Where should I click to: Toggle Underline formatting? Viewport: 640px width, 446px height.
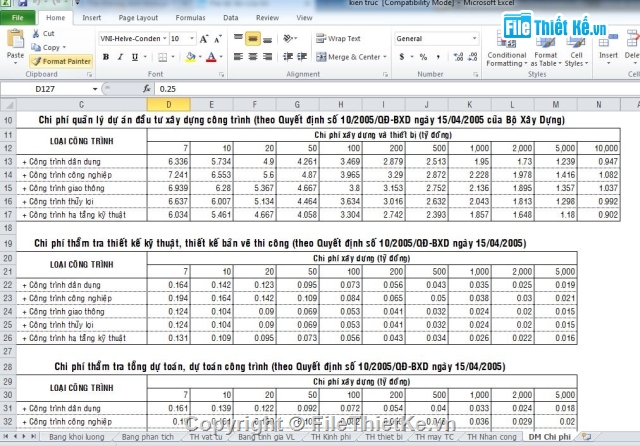click(x=135, y=57)
